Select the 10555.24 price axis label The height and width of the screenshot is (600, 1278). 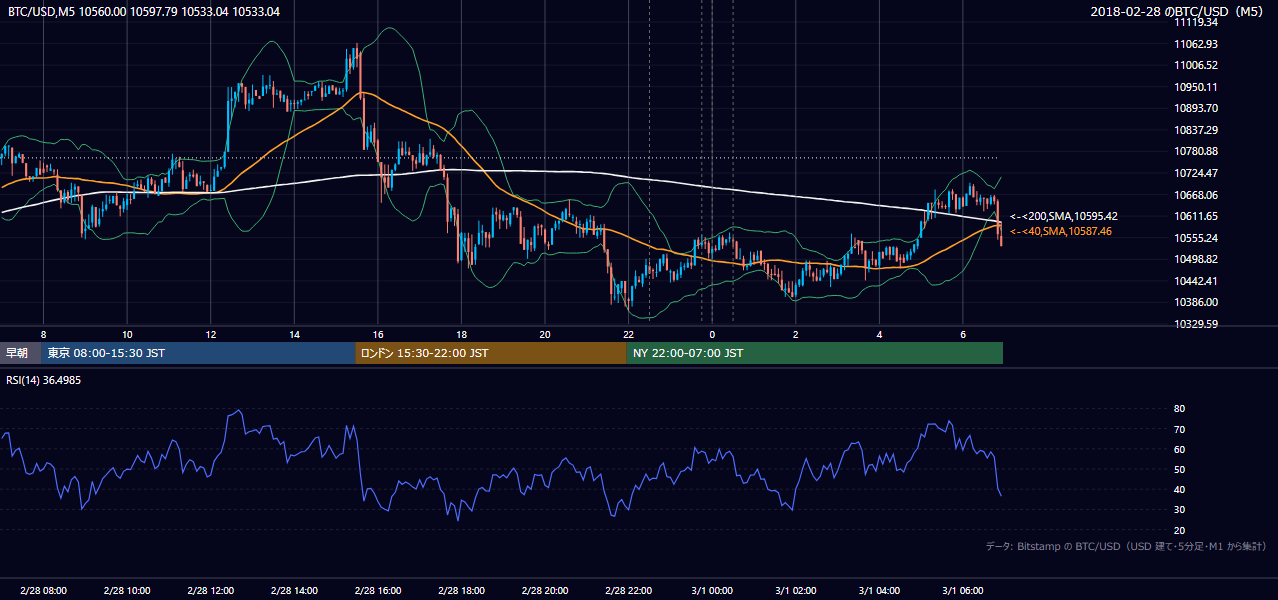click(1196, 238)
